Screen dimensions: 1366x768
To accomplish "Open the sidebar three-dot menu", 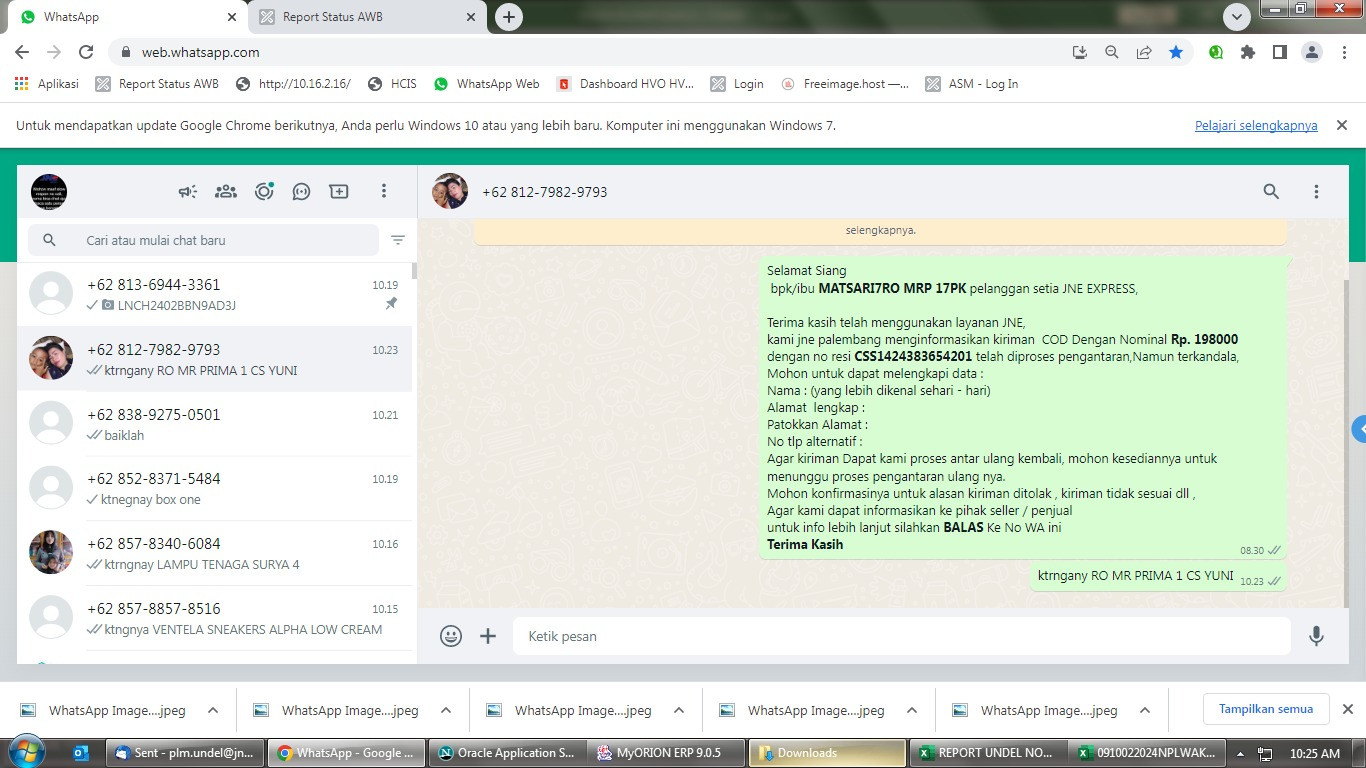I will pos(384,191).
